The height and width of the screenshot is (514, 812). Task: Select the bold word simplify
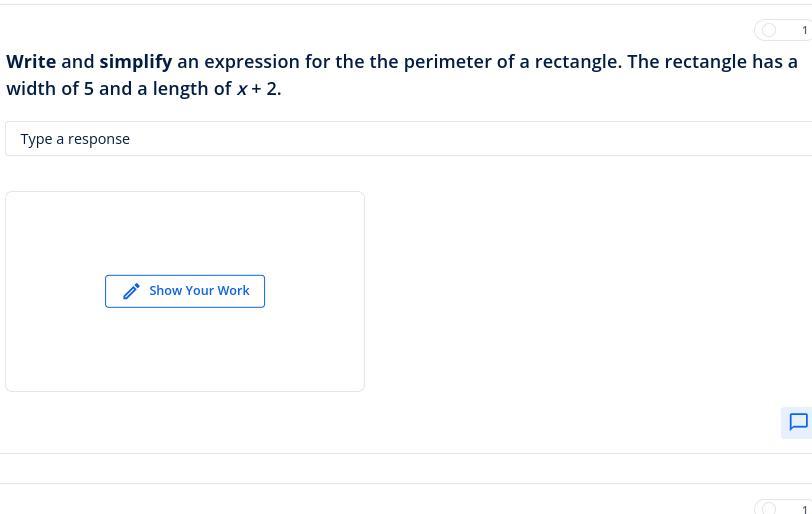[136, 63]
